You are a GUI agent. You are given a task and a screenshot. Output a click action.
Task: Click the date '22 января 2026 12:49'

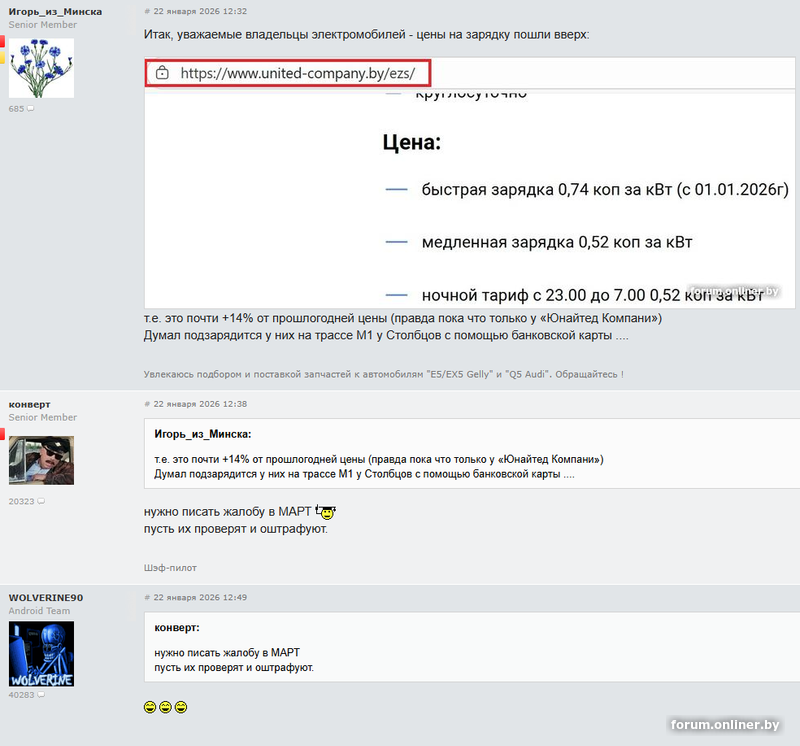[x=200, y=597]
